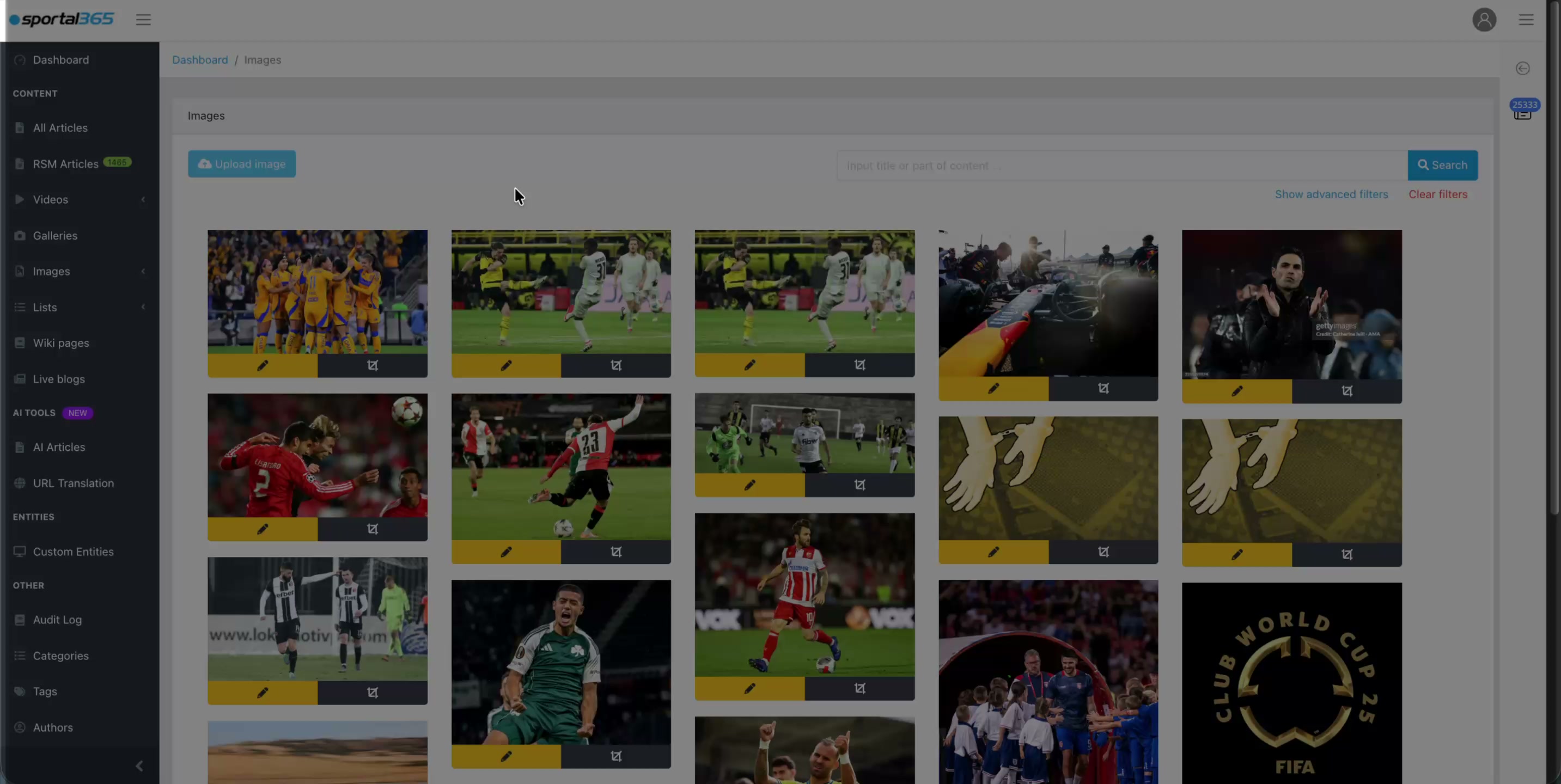Click the pencil edit icon under Arteta image
Image resolution: width=1561 pixels, height=784 pixels.
coord(1236,391)
